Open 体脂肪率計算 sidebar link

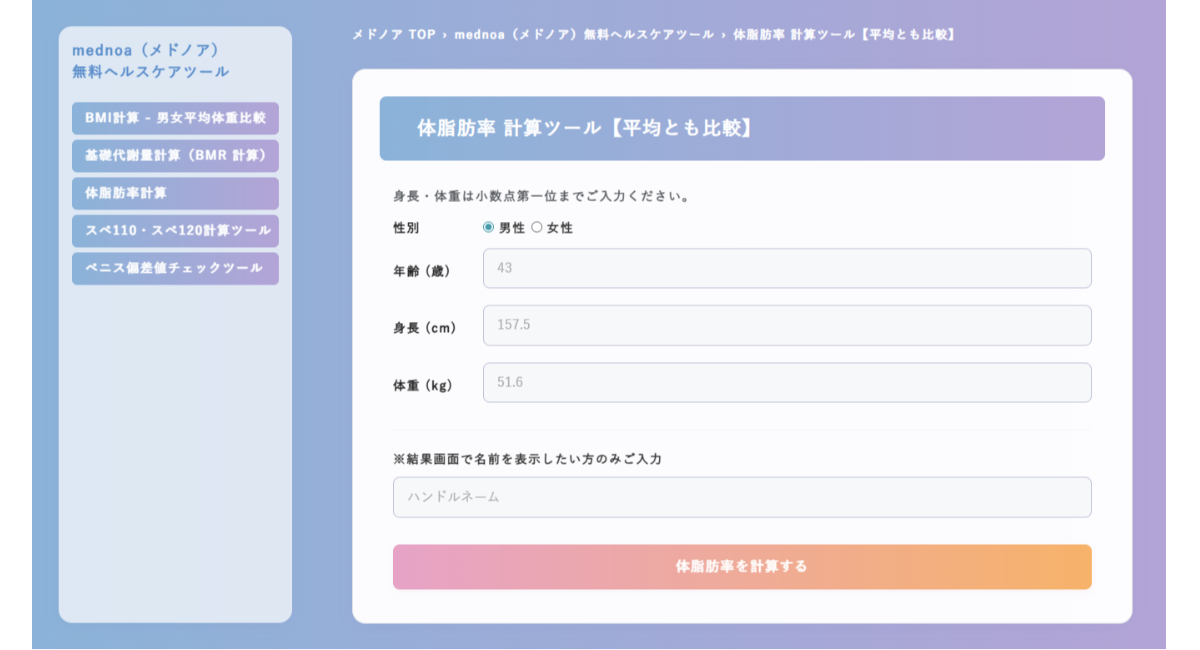pyautogui.click(x=175, y=193)
